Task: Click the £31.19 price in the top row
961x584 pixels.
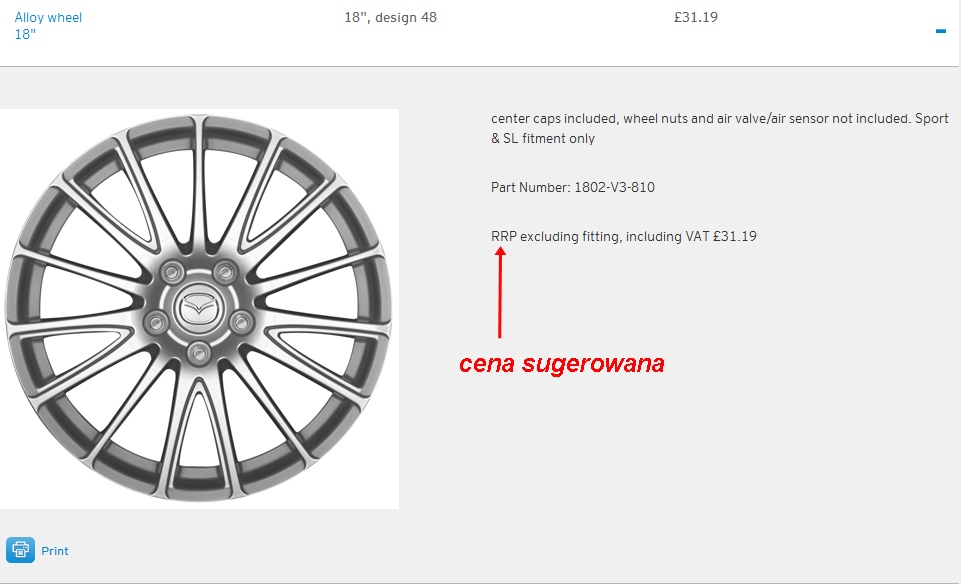Action: tap(696, 17)
